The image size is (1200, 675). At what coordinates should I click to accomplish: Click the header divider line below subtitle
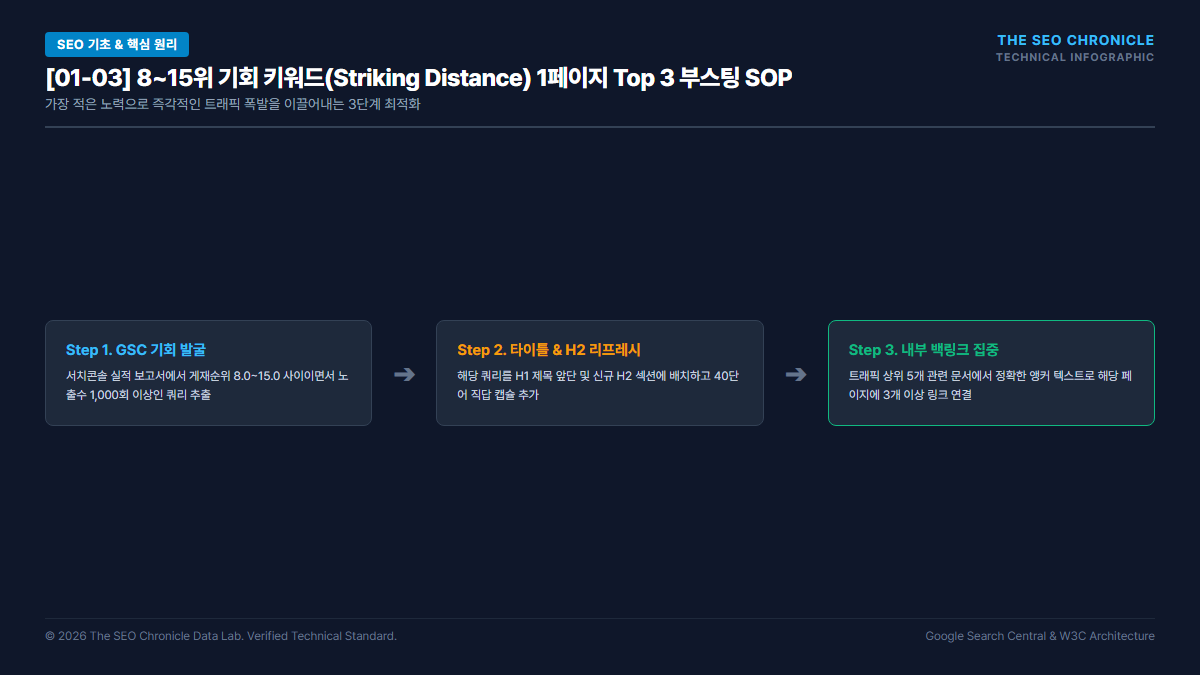(x=600, y=127)
